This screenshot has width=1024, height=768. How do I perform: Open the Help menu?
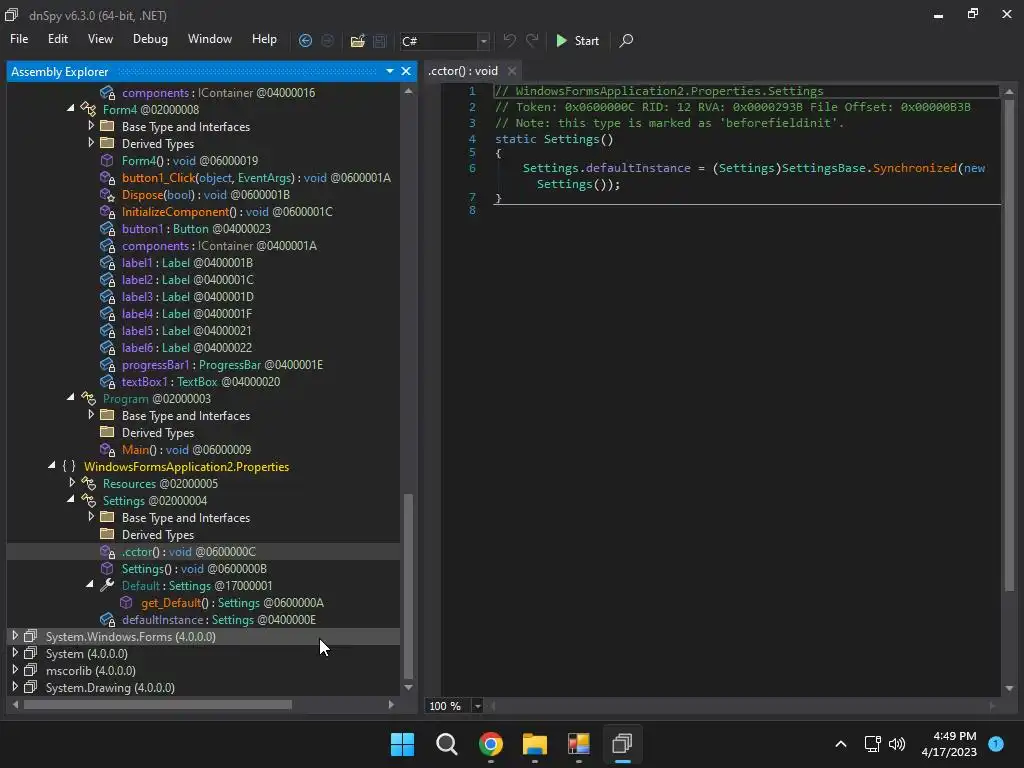click(264, 39)
